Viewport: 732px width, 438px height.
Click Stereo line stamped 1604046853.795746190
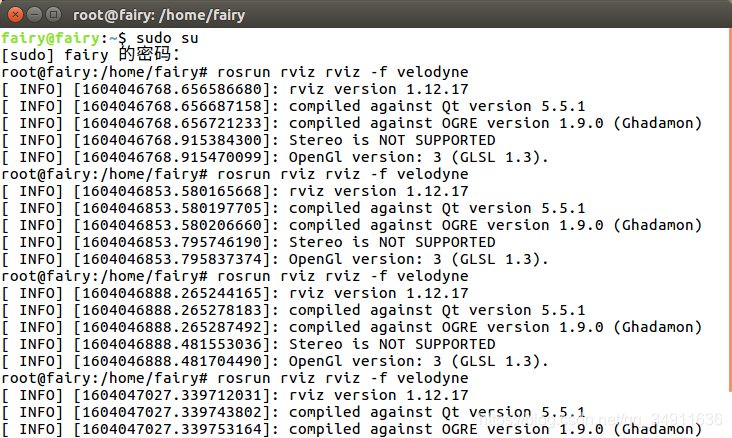(x=248, y=242)
